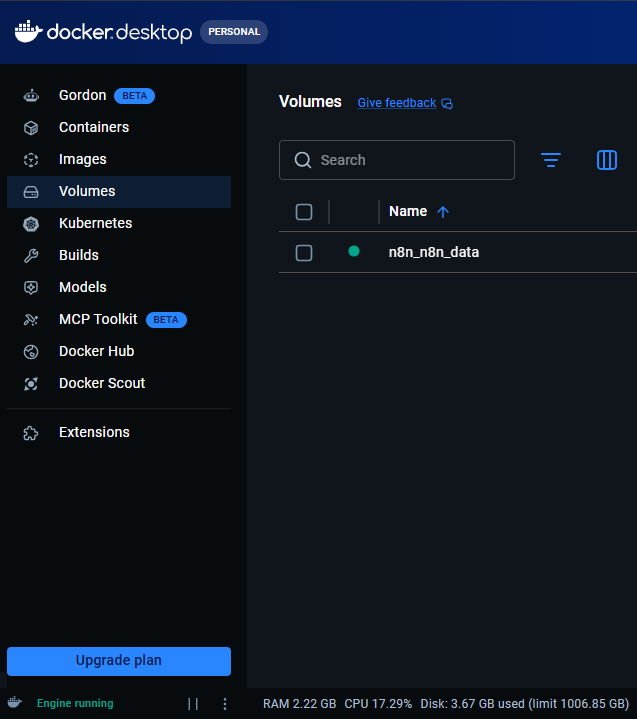Click the whale icon in status bar

click(15, 702)
